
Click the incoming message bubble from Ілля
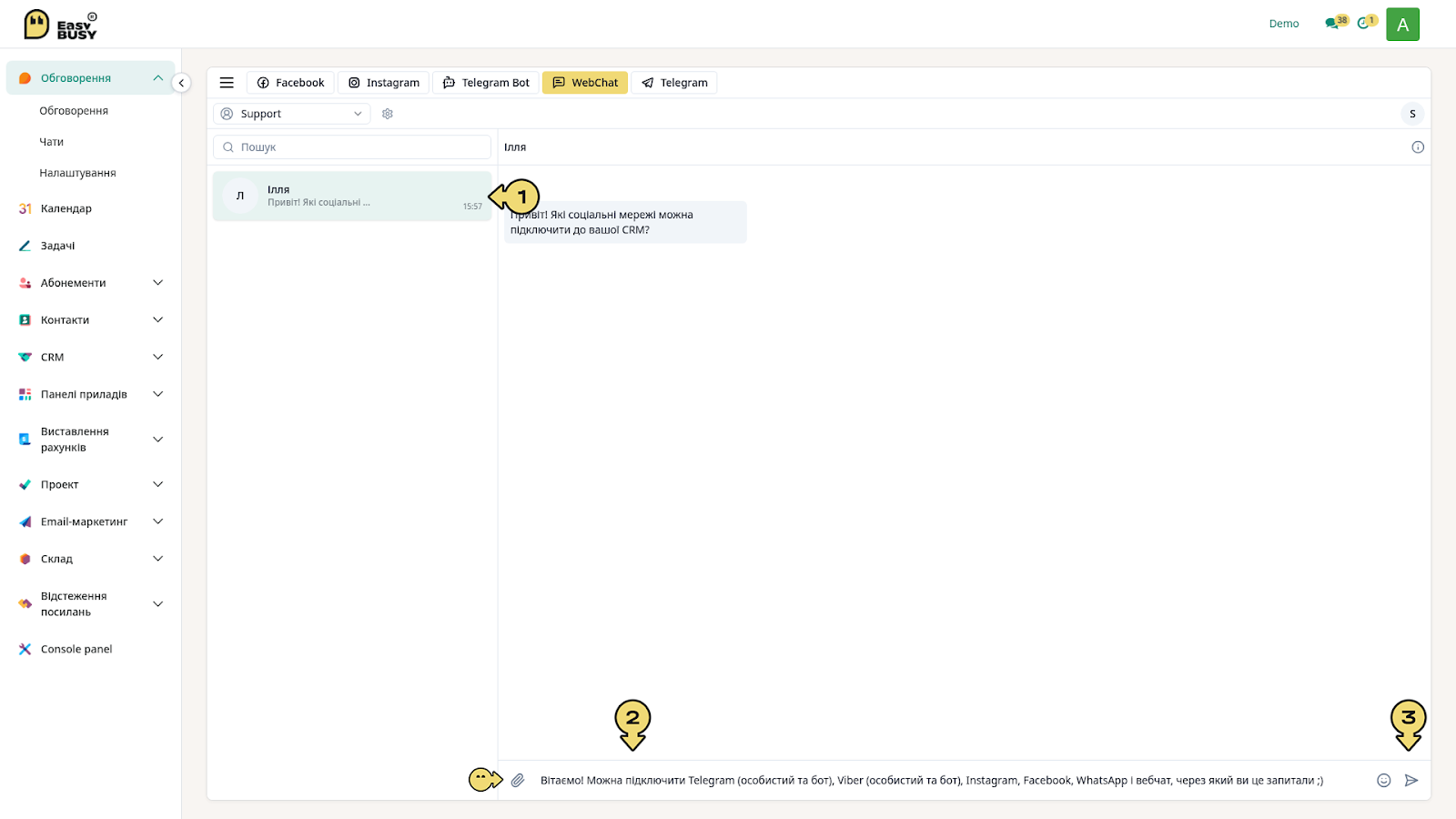tap(625, 222)
